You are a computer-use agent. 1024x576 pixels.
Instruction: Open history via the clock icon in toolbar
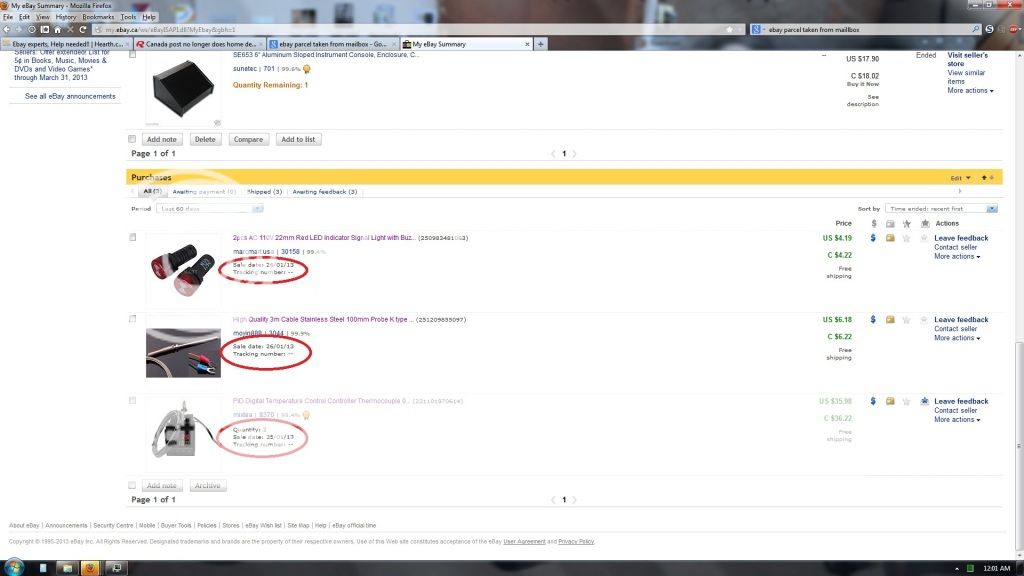pos(31,29)
